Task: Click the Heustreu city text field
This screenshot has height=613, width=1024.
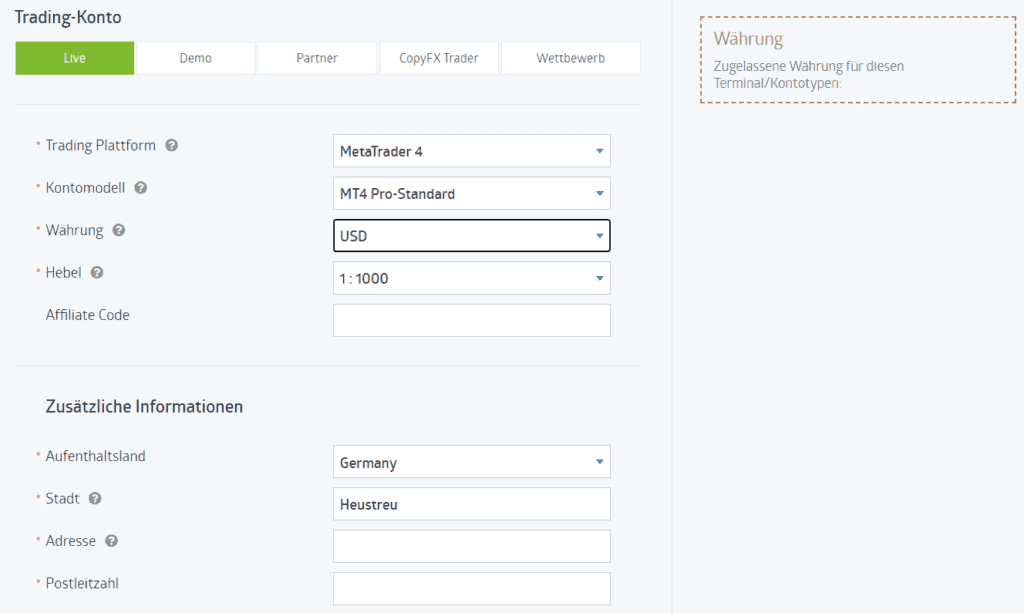Action: 471,504
